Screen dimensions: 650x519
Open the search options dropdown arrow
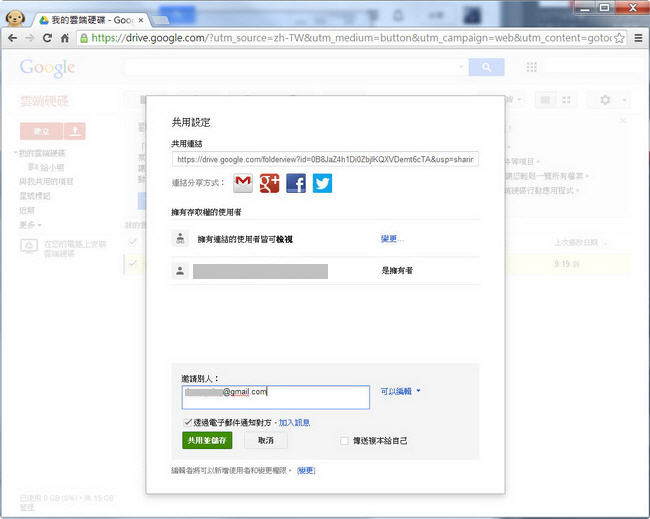pos(461,67)
